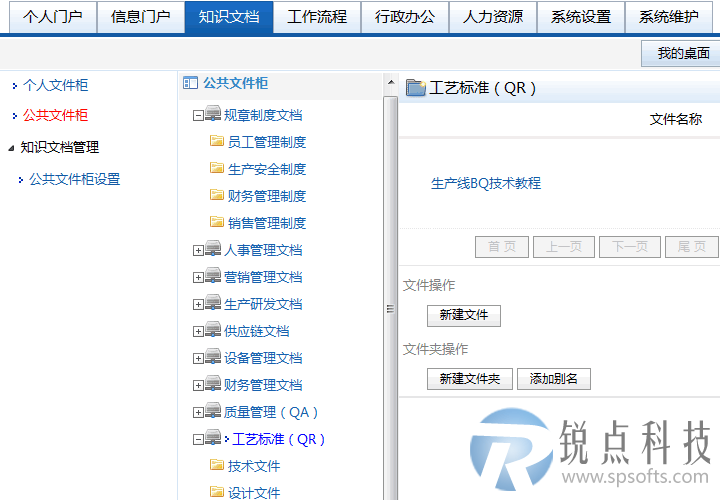Click the folder icon beside 员工管理制度
Image resolution: width=720 pixels, height=500 pixels.
coord(217,141)
